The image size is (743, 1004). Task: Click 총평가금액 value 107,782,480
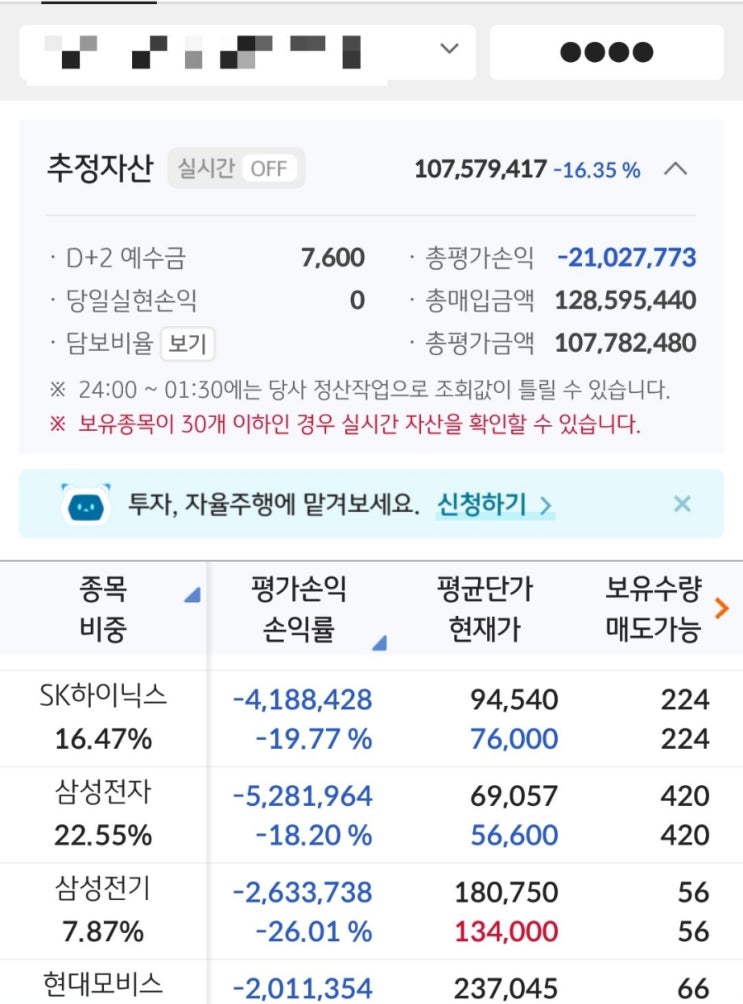626,343
